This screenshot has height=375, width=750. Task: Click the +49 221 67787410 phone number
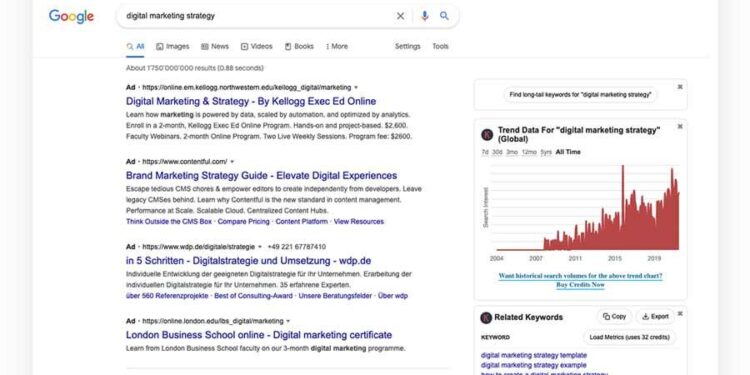click(x=297, y=247)
